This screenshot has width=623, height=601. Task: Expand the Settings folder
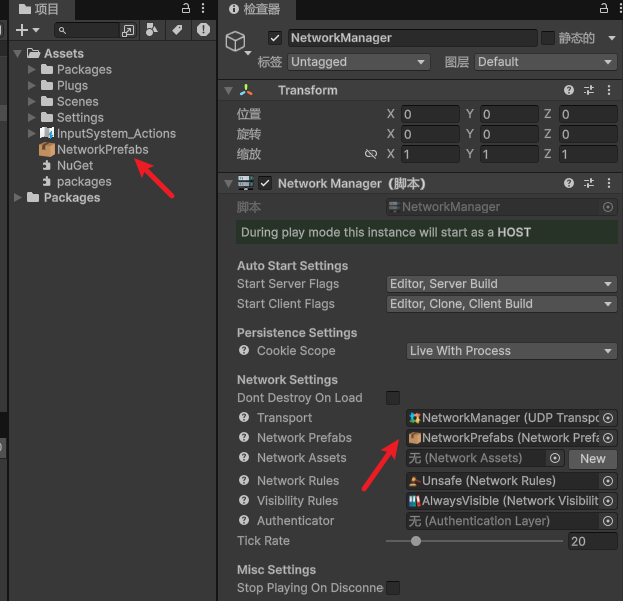pos(32,117)
